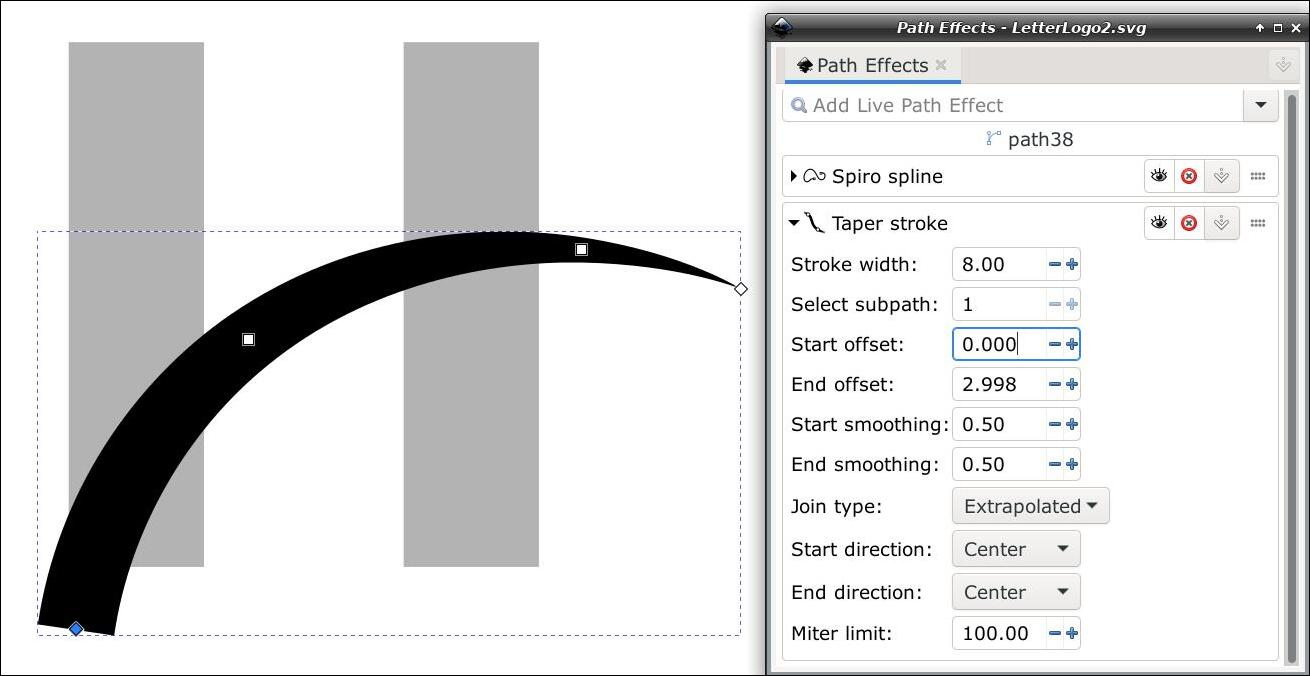Click the Add Live Path Effect search field
Viewport: 1310px width, 676px height.
tap(1013, 105)
